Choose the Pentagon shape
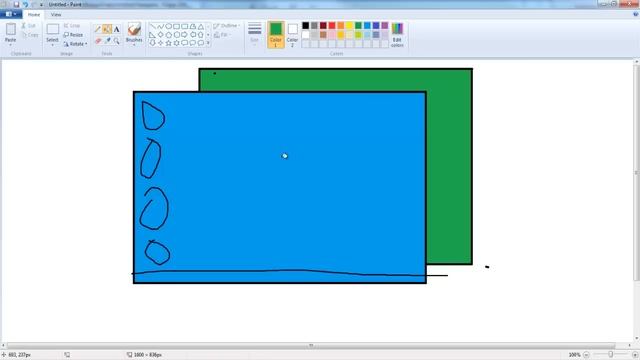 (x=169, y=35)
